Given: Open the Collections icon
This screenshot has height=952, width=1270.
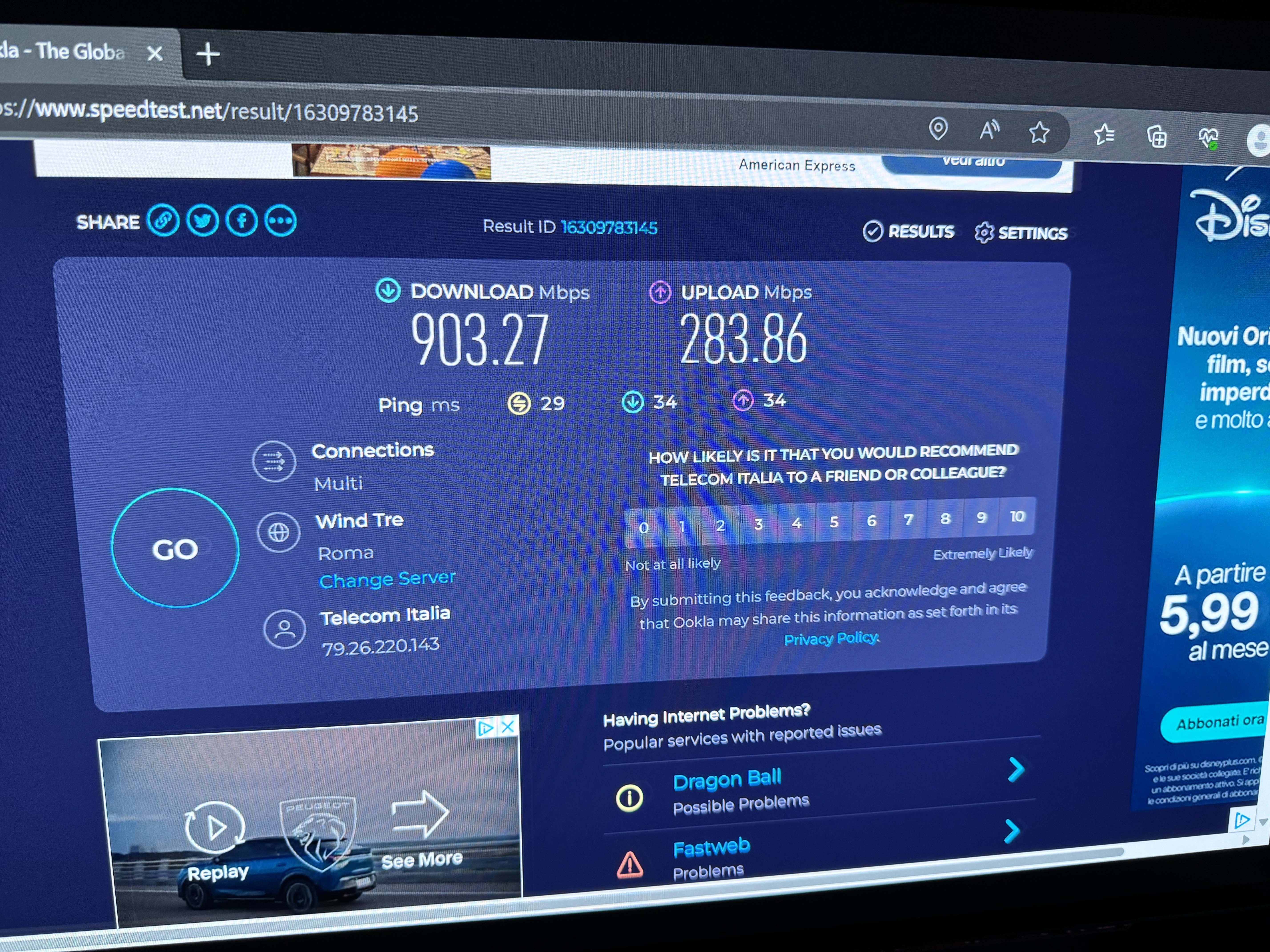Looking at the screenshot, I should pos(1156,137).
